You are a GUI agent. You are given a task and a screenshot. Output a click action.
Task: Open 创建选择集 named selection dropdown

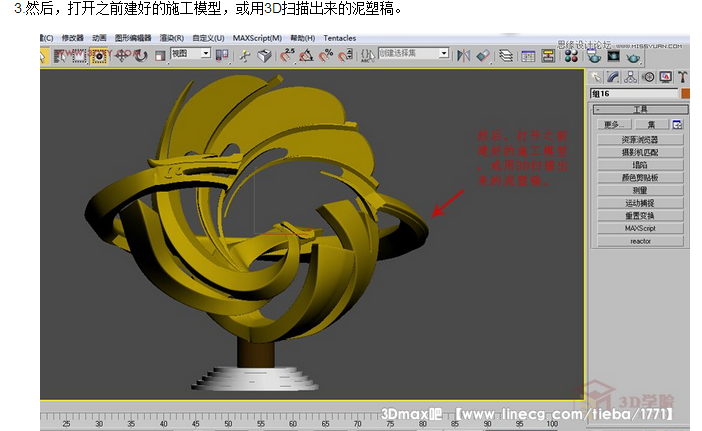413,53
